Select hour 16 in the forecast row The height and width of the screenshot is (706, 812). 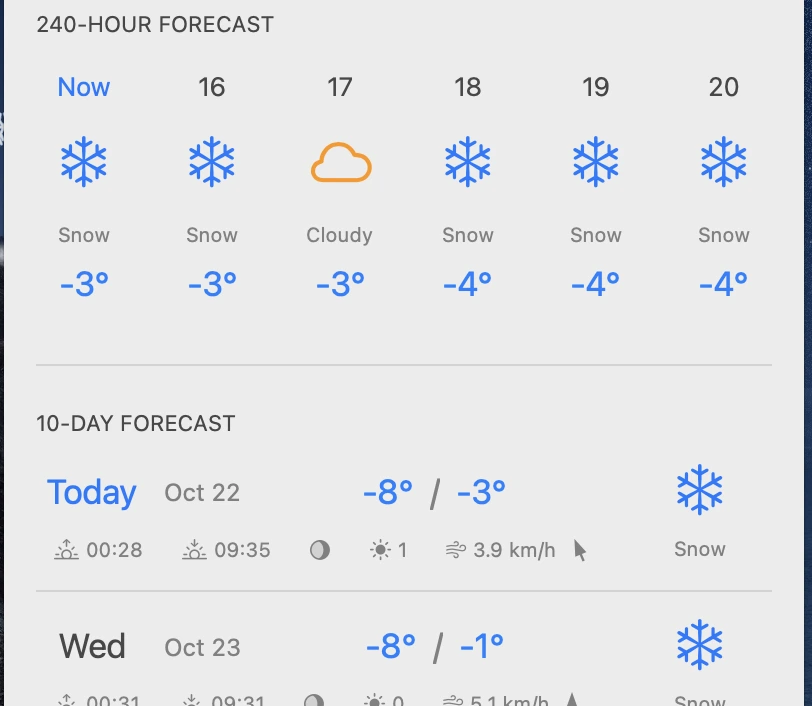point(212,87)
